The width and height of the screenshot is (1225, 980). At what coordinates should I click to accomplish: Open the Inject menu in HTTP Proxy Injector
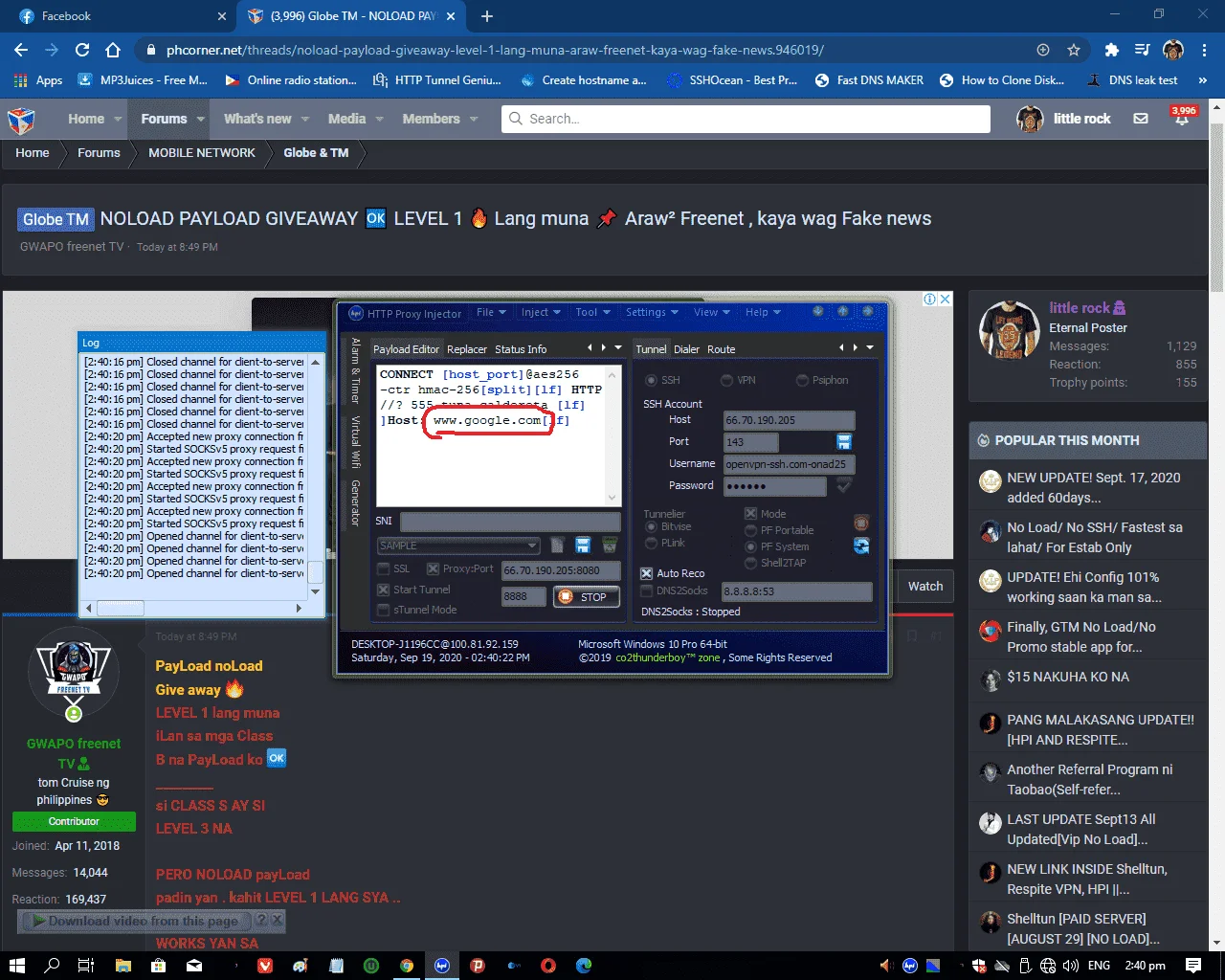[541, 312]
